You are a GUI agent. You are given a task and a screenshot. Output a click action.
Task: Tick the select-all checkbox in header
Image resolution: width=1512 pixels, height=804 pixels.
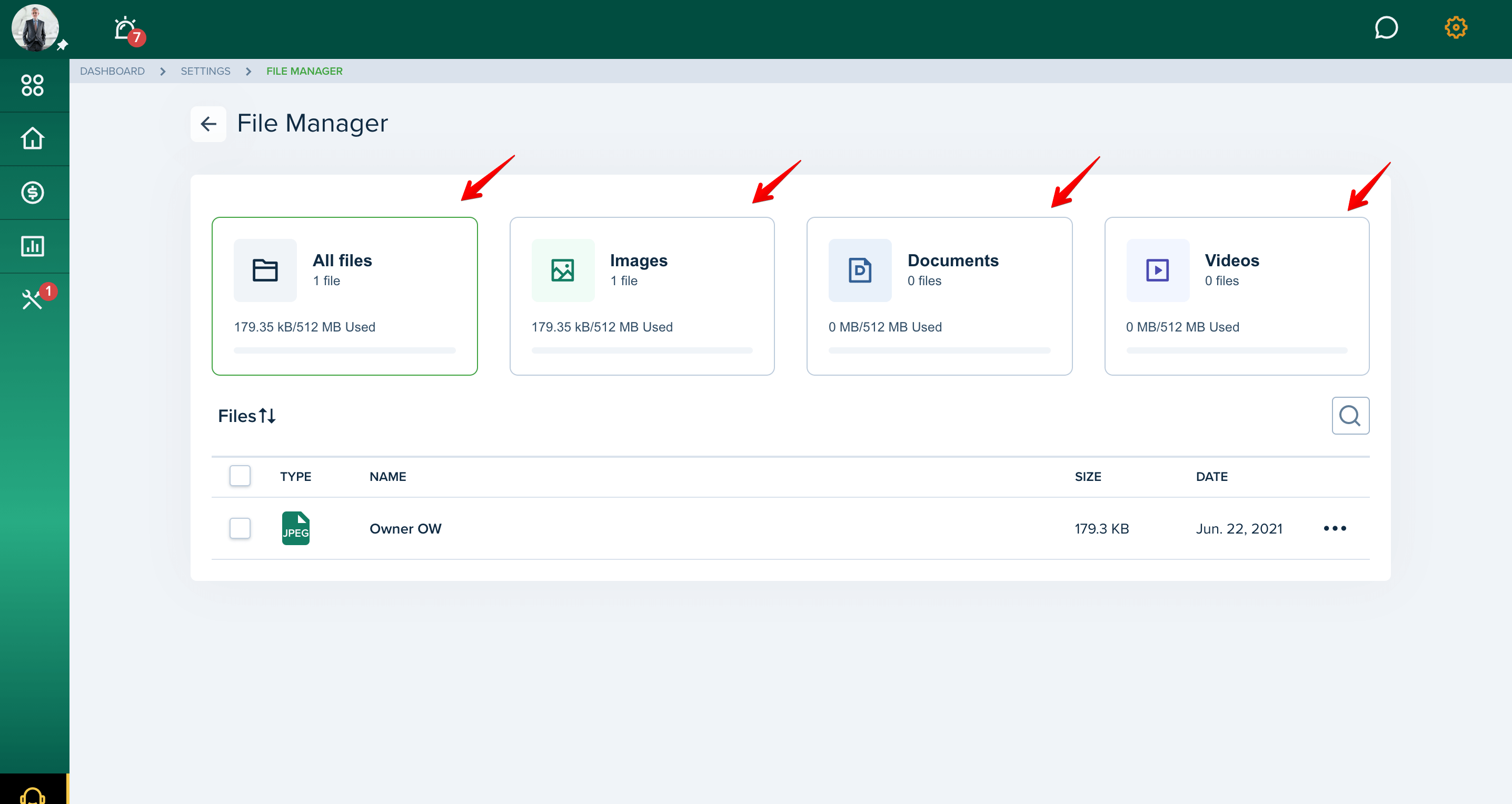coord(240,476)
